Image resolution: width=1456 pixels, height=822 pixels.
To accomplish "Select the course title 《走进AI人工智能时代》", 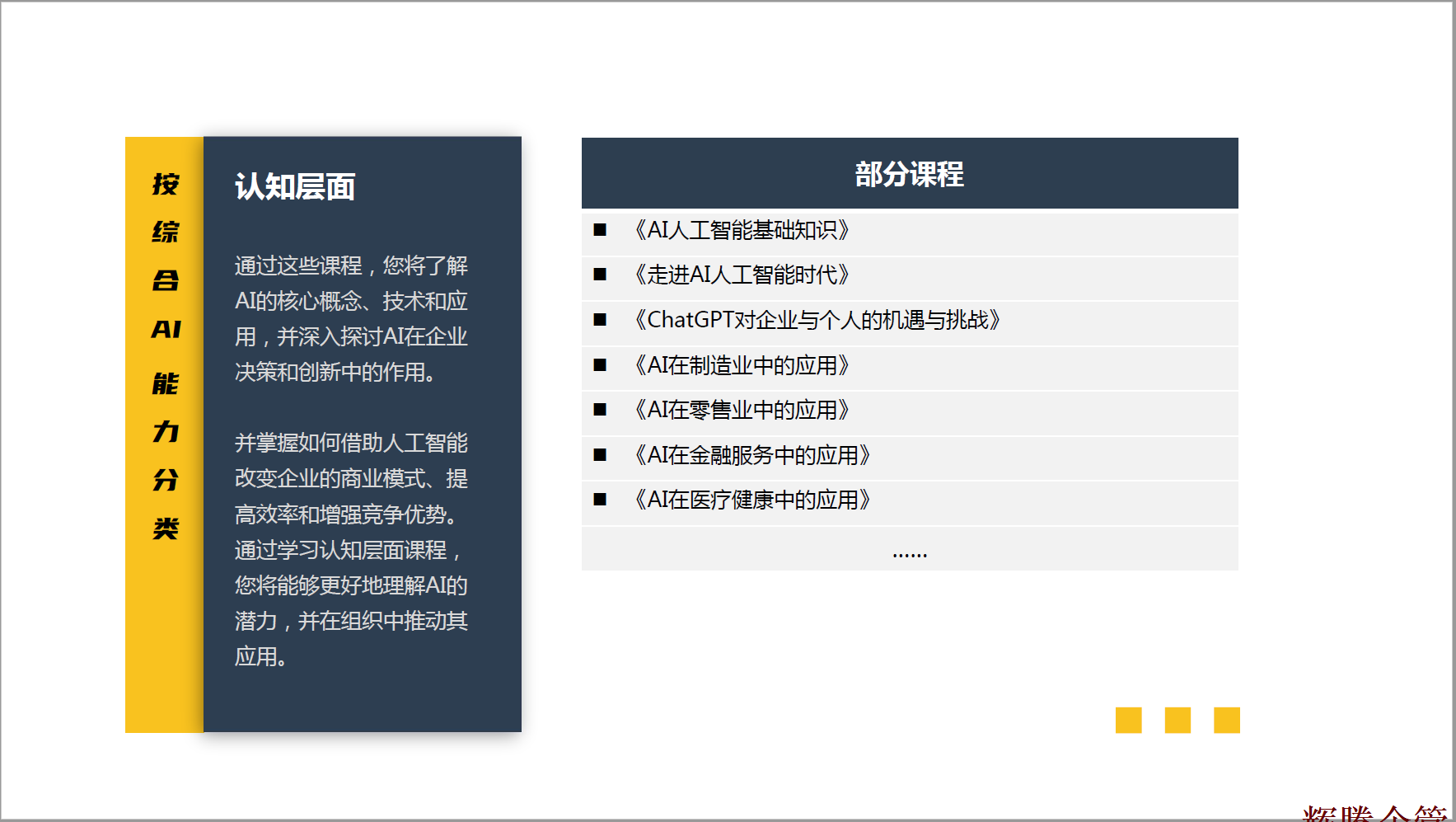I will 741,275.
